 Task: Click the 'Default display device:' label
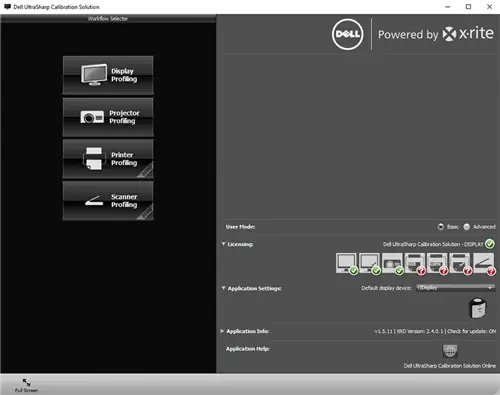[x=387, y=288]
